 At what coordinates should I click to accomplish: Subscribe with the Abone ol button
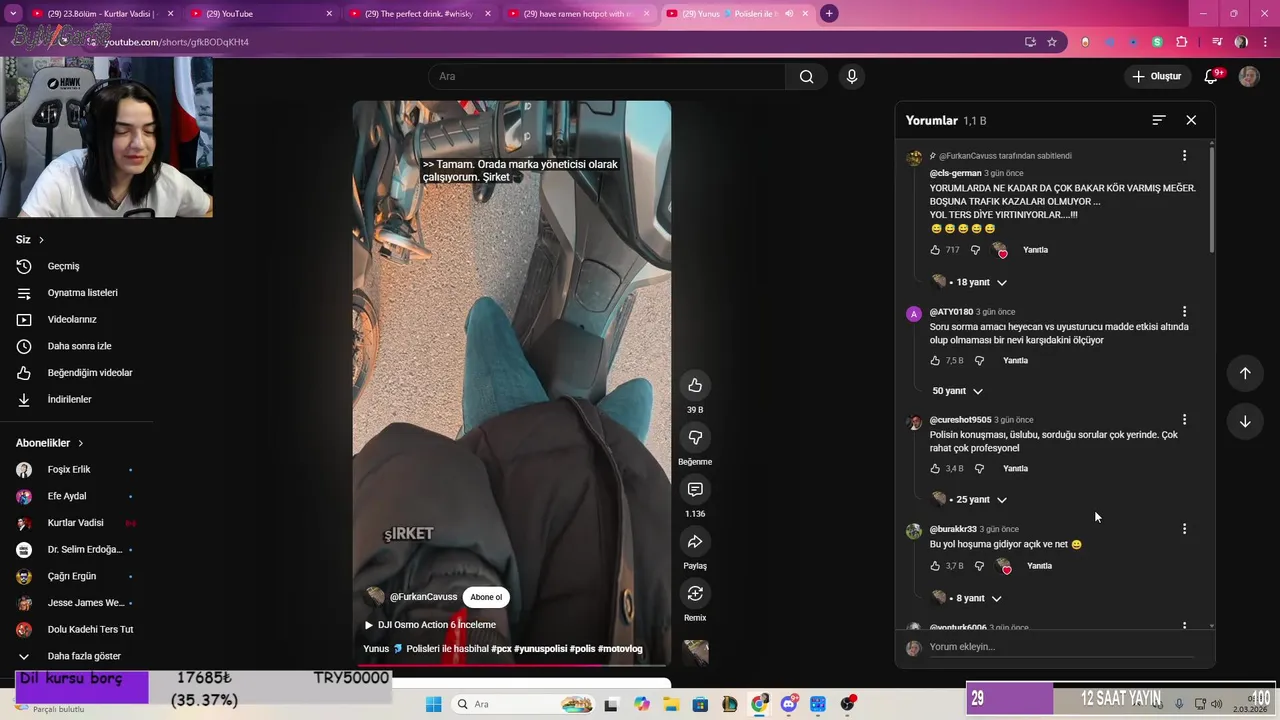[486, 597]
